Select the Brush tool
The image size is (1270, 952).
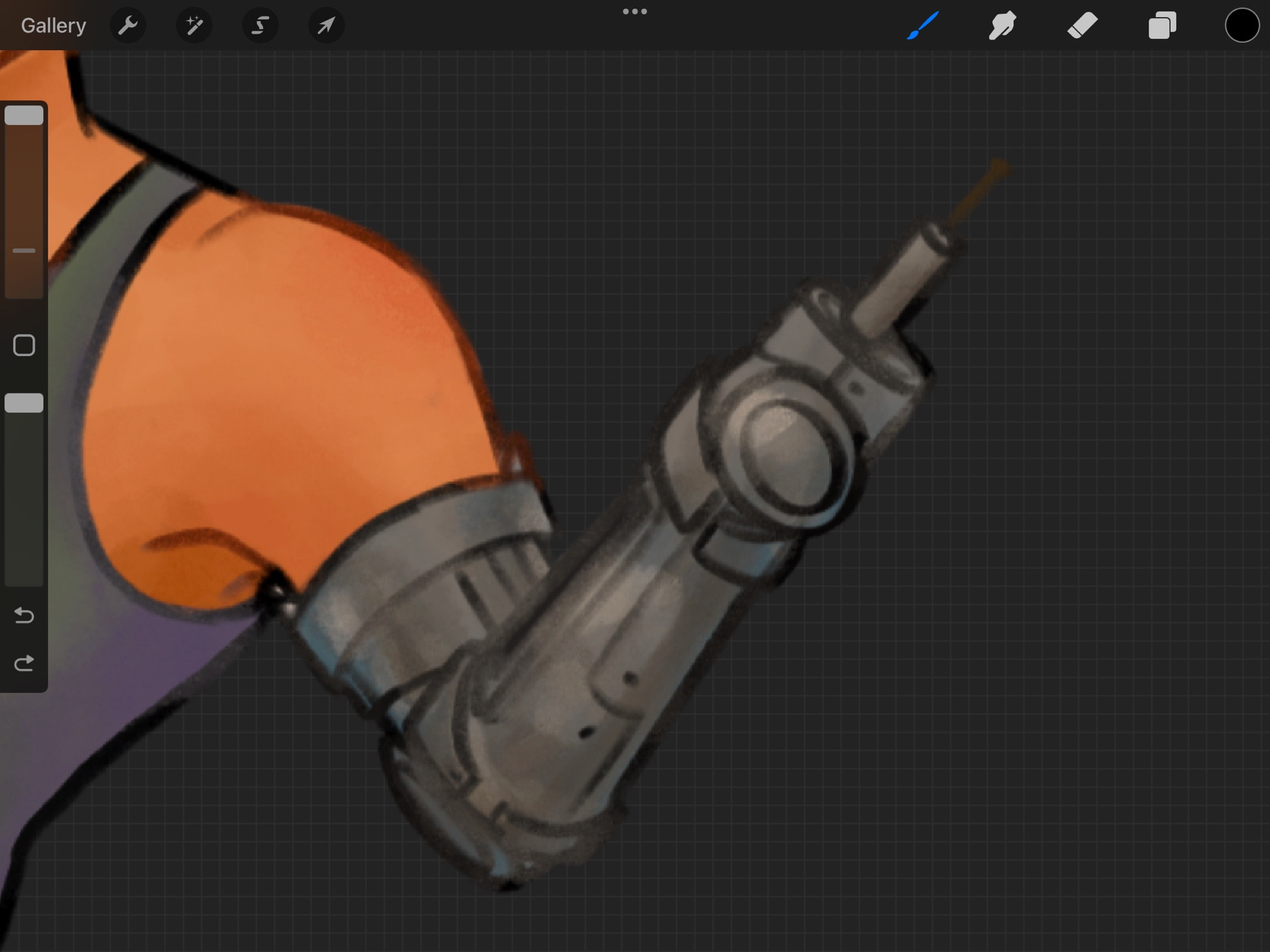(x=923, y=25)
